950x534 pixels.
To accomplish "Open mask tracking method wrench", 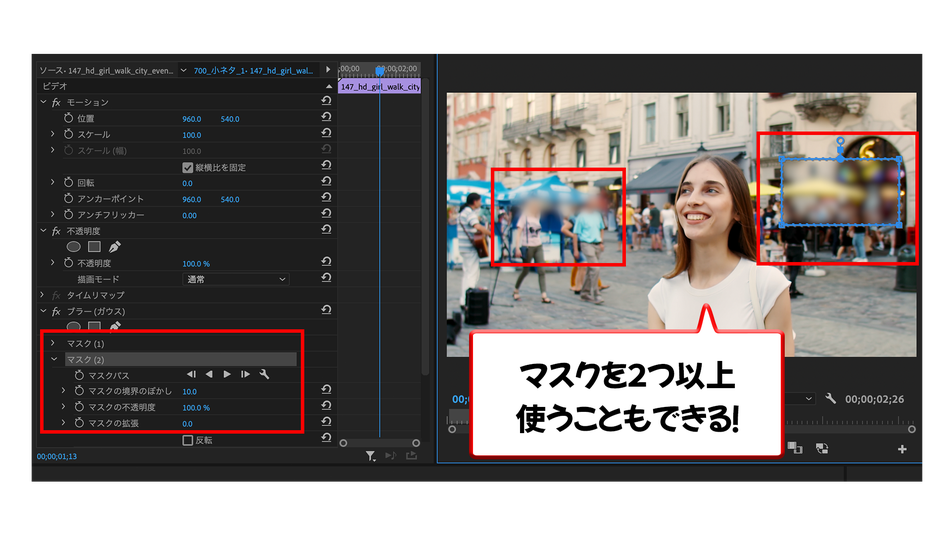I will pyautogui.click(x=264, y=374).
